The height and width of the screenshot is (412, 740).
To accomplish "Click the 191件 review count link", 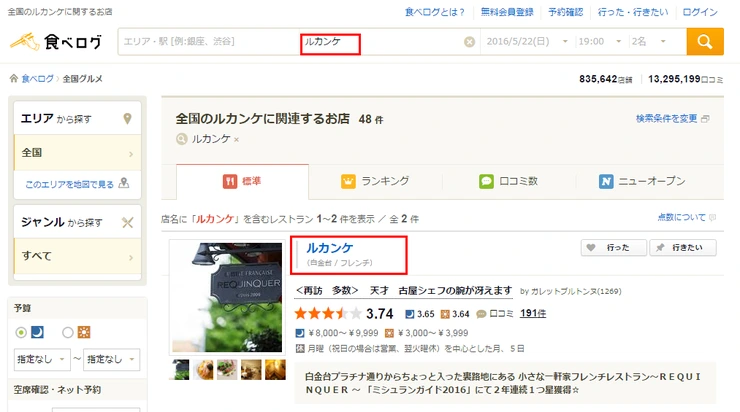I will coord(533,313).
